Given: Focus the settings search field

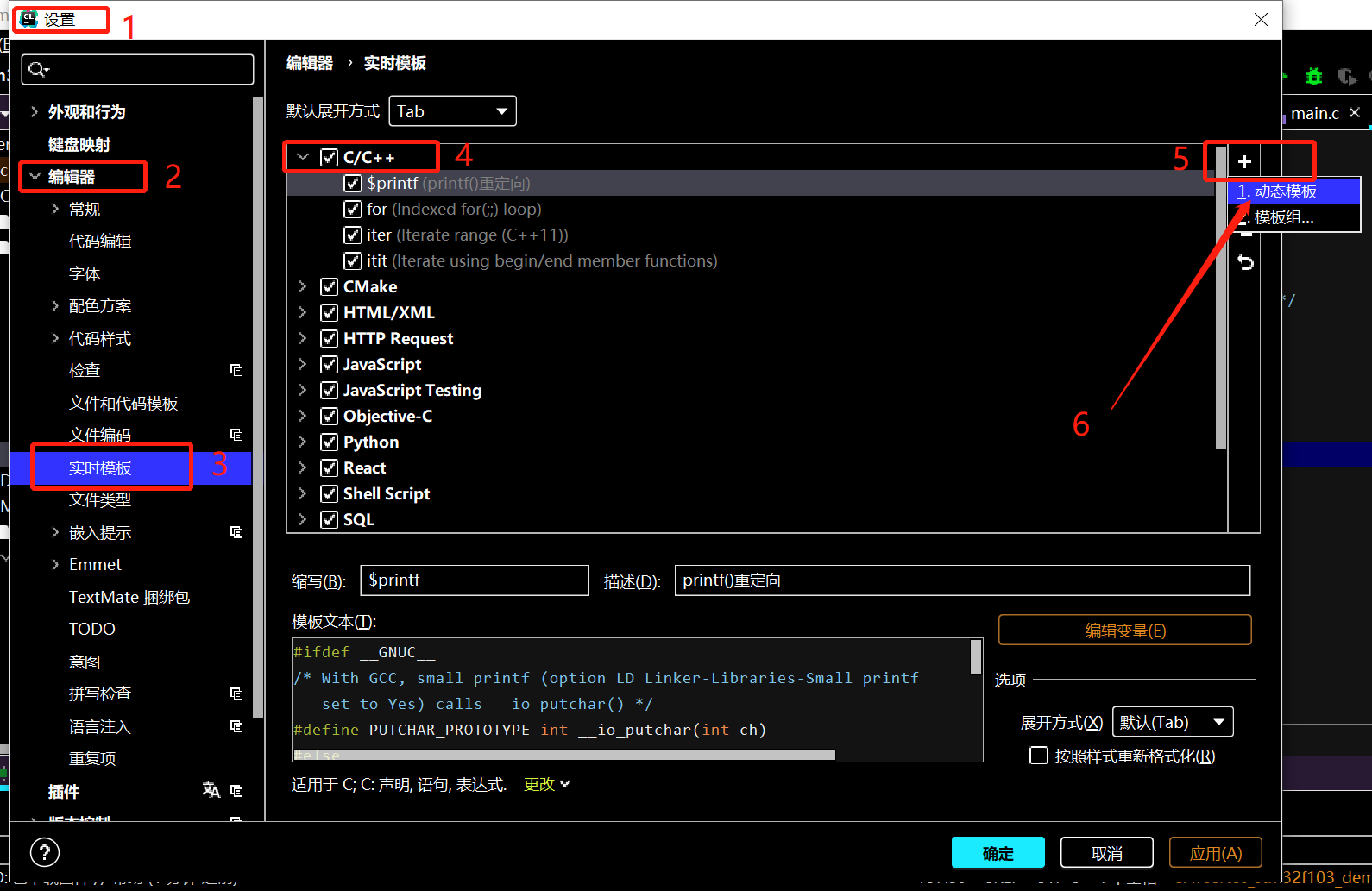Looking at the screenshot, I should pos(138,69).
